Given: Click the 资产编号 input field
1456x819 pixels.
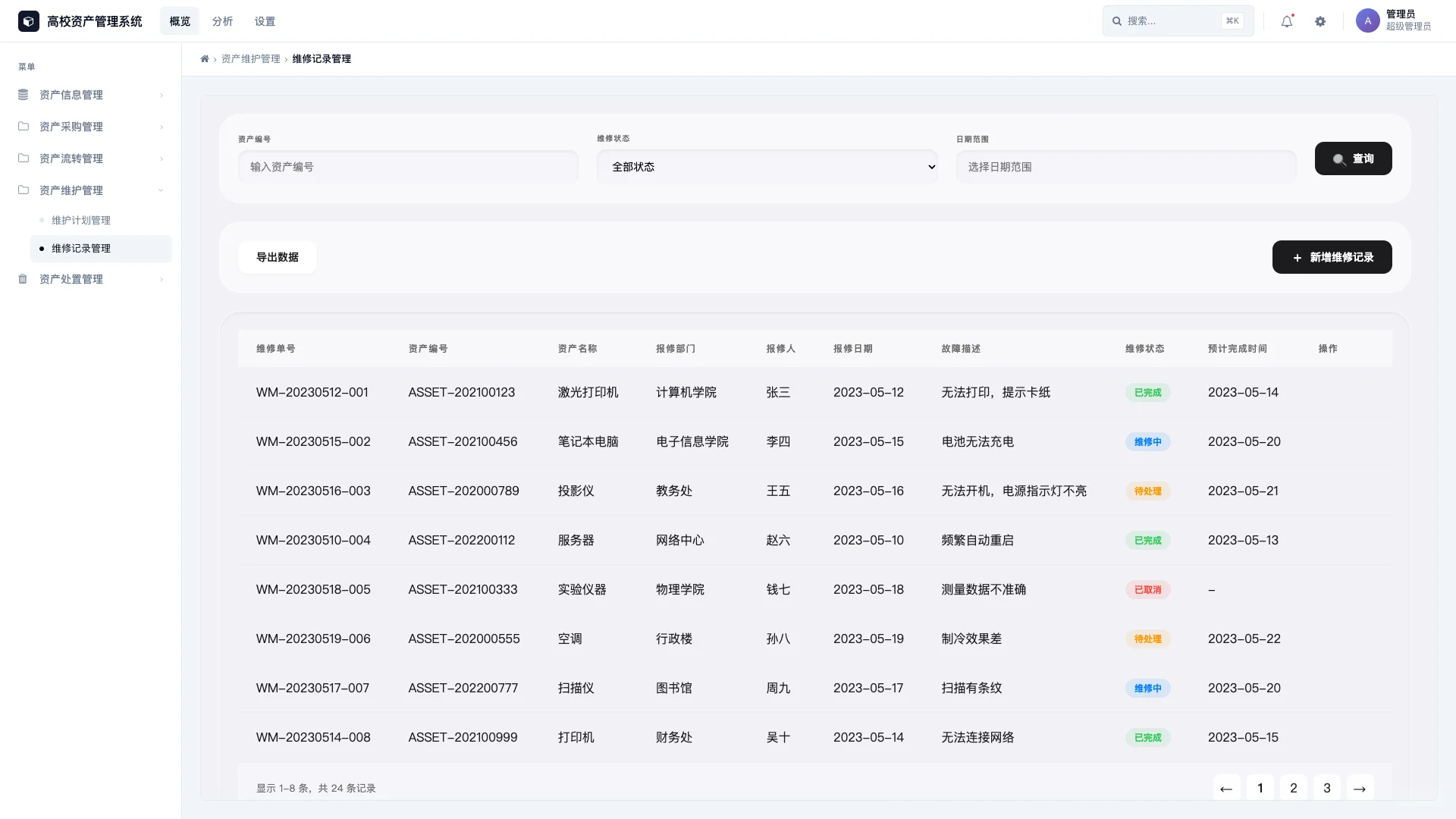Looking at the screenshot, I should (x=408, y=166).
